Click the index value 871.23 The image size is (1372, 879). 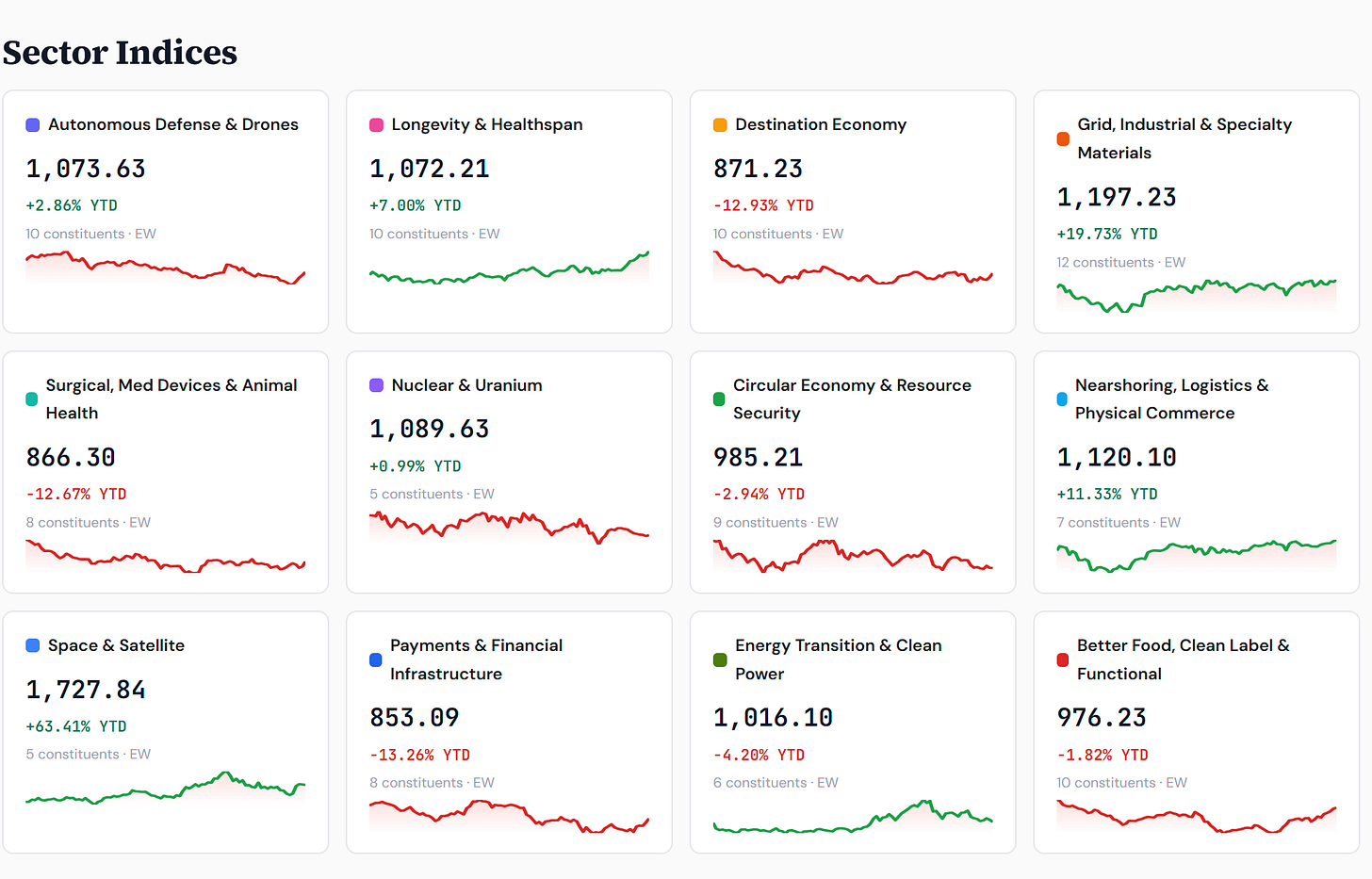coord(759,170)
